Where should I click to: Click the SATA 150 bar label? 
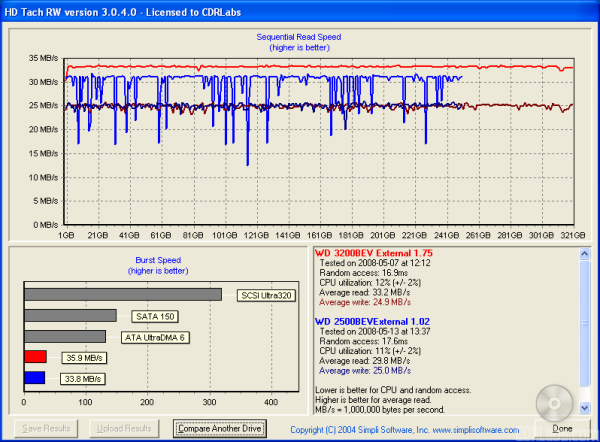click(155, 316)
